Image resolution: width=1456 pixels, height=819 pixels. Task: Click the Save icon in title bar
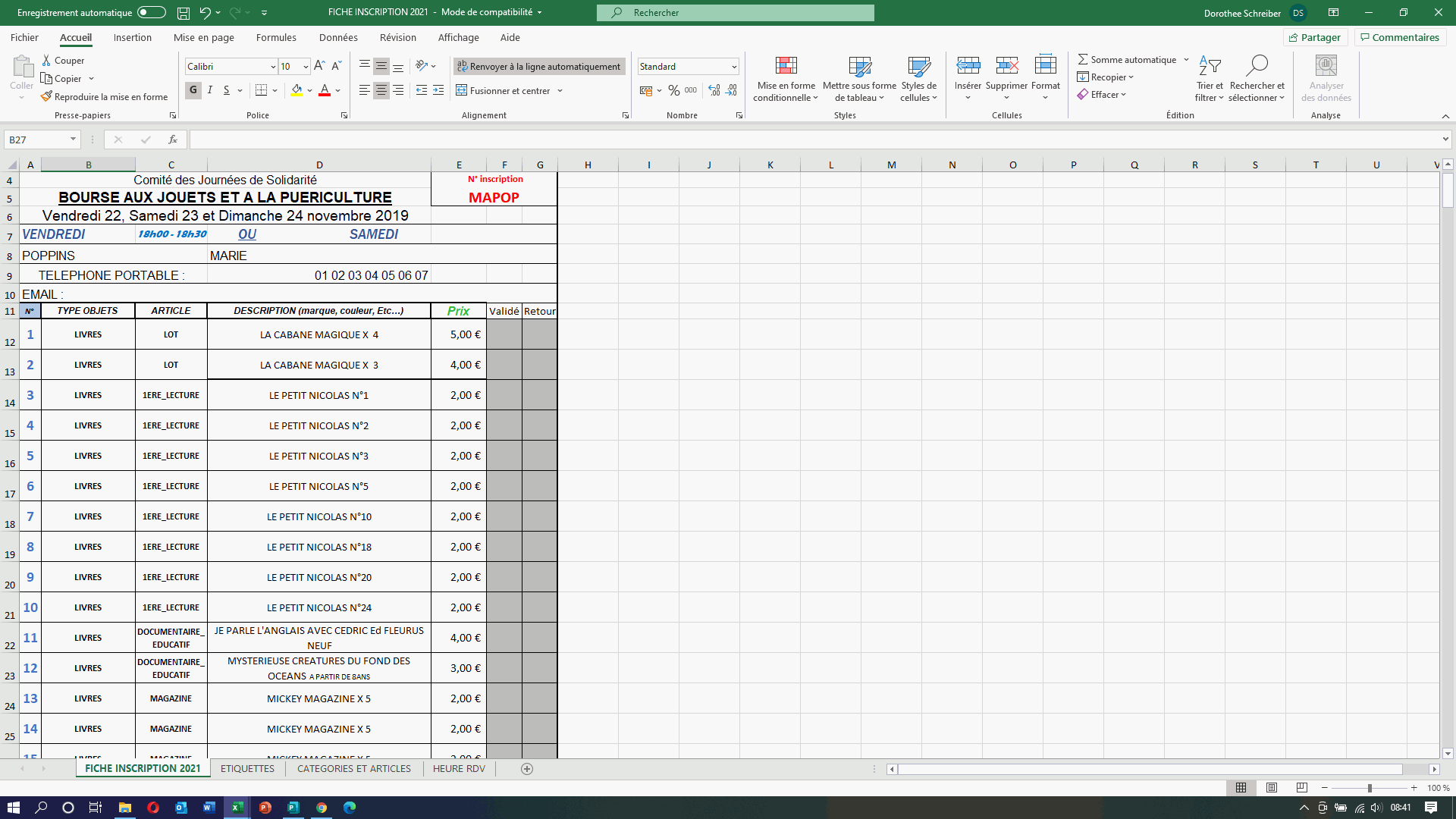point(183,13)
